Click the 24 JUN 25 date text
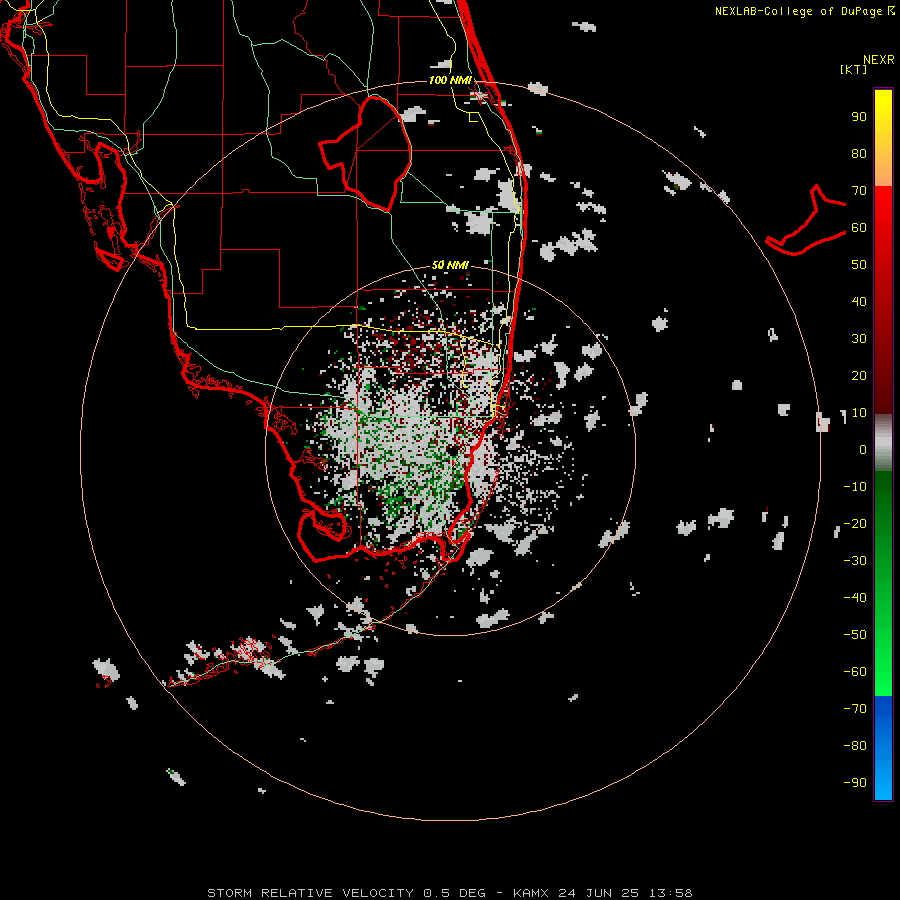This screenshot has width=900, height=900. click(599, 893)
